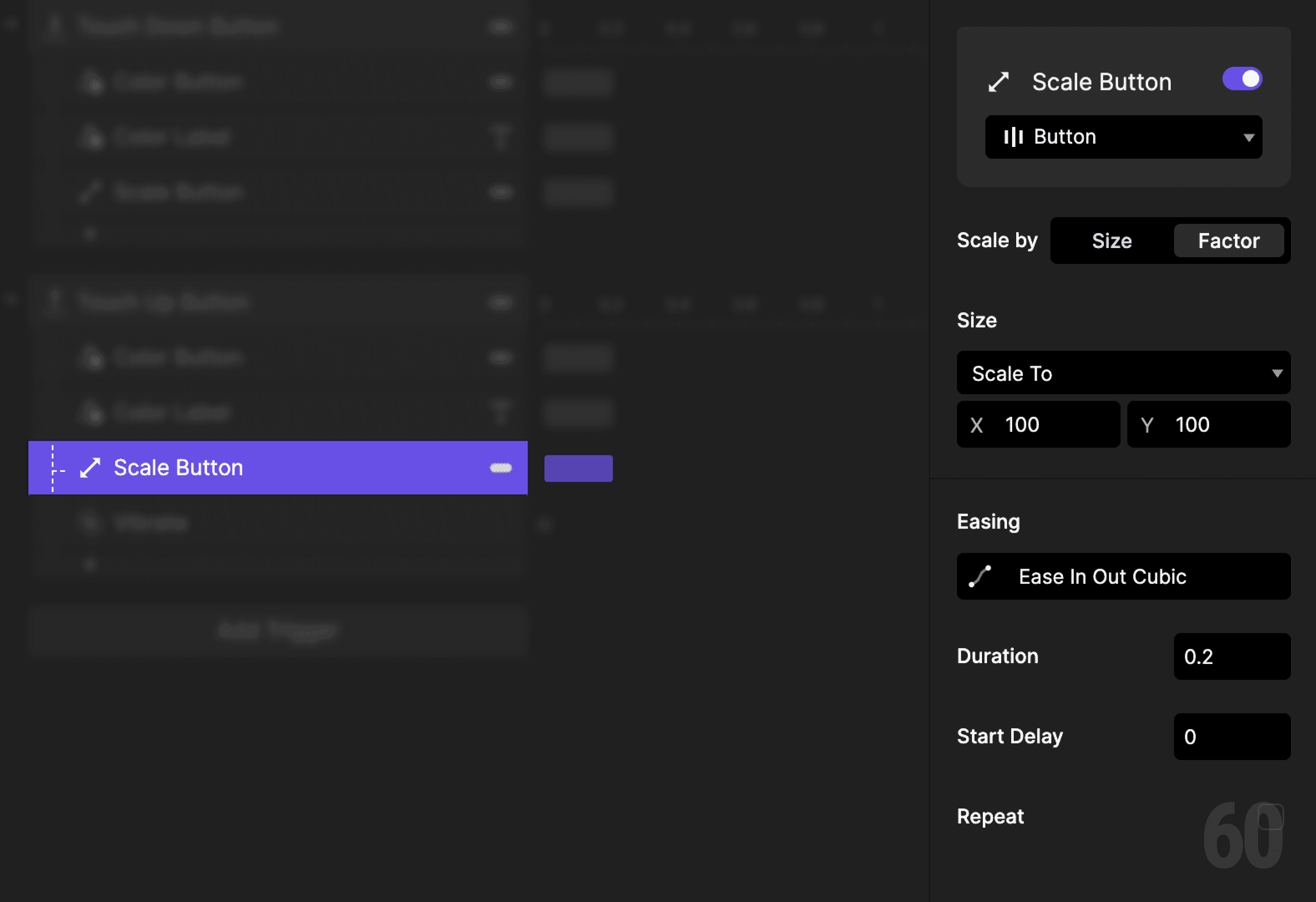Disable the Scale Button response with its toggle switch
Viewport: 1316px width, 902px height.
1242,79
